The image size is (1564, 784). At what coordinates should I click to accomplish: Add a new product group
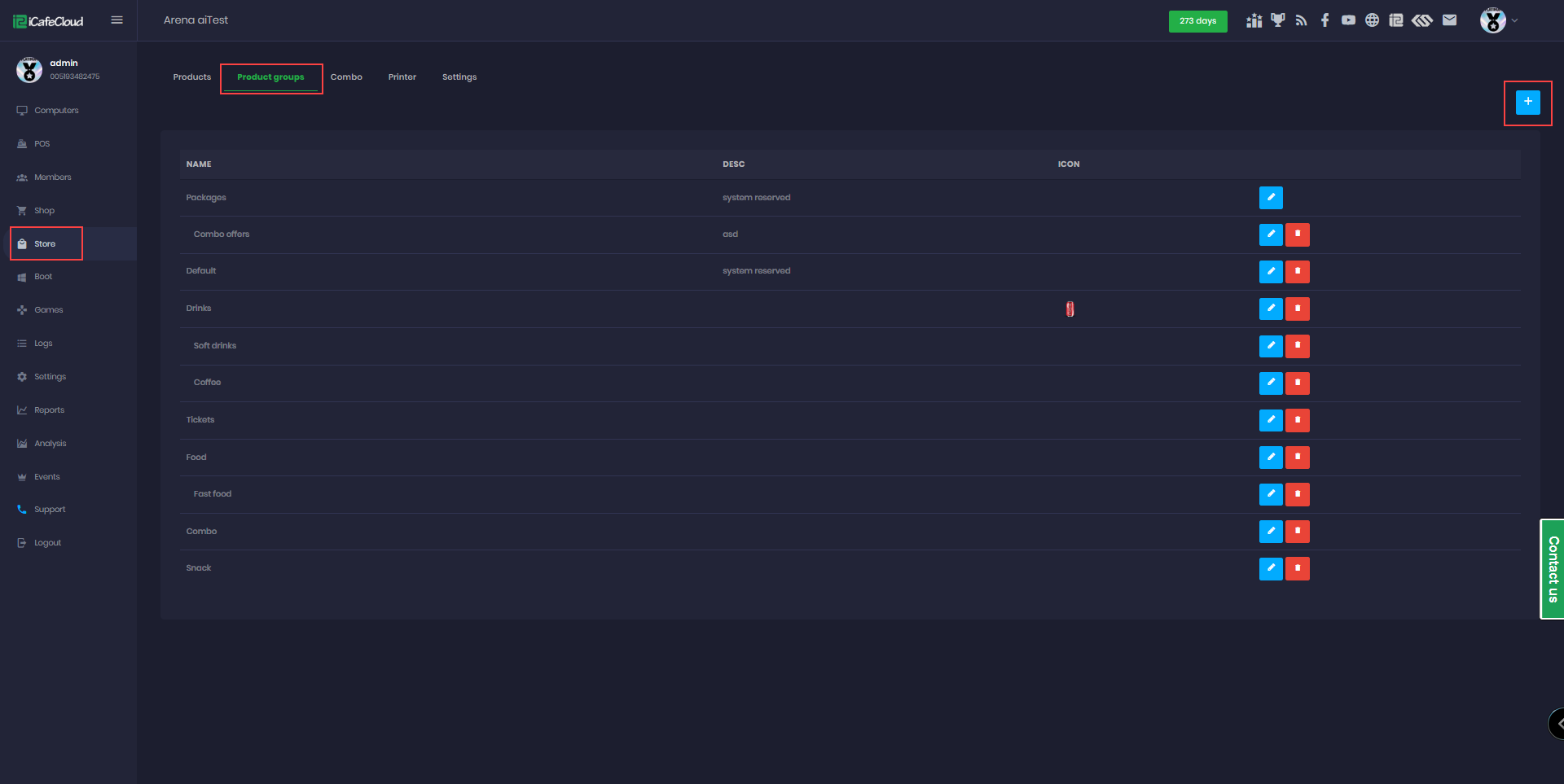click(x=1527, y=103)
